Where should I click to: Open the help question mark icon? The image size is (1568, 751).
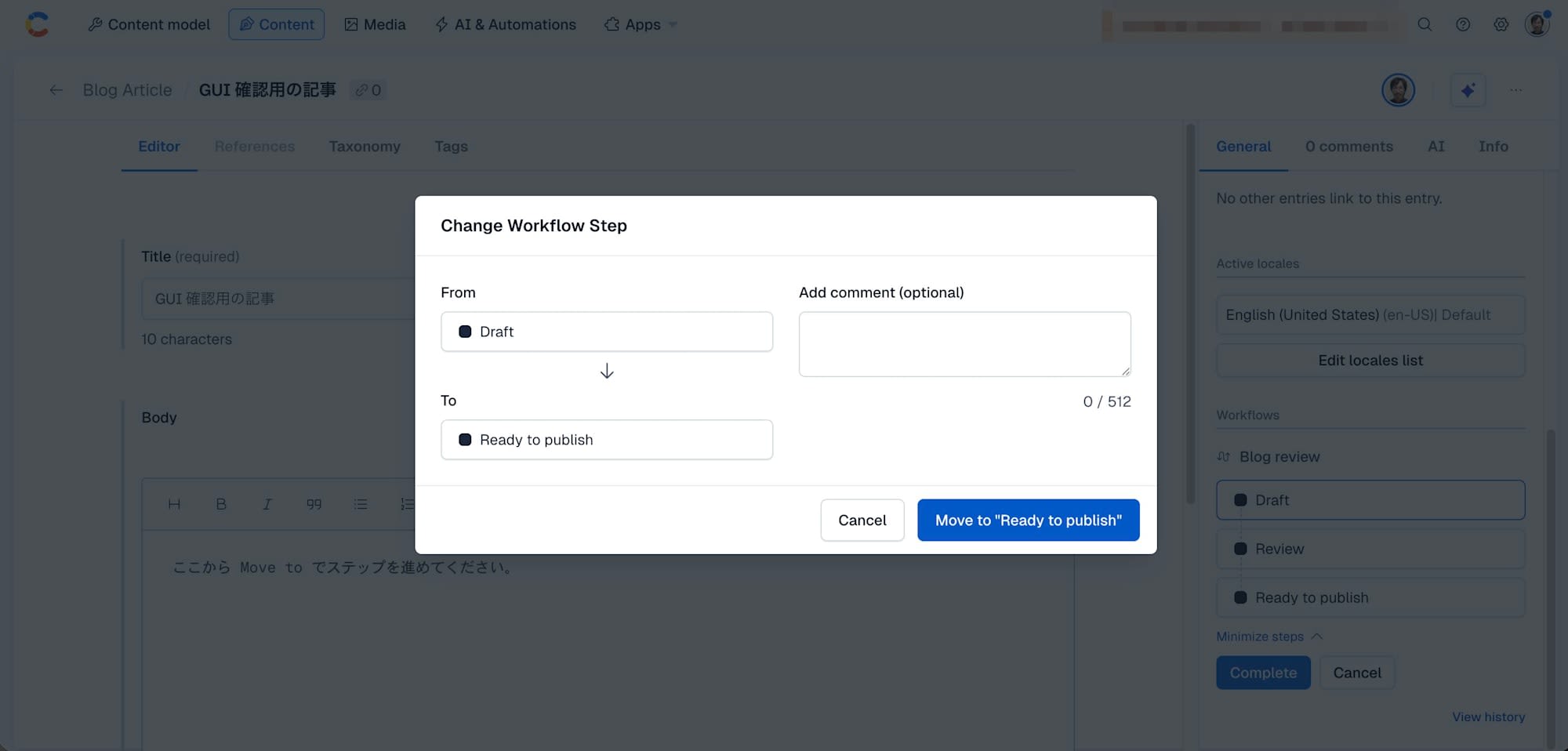[x=1463, y=24]
